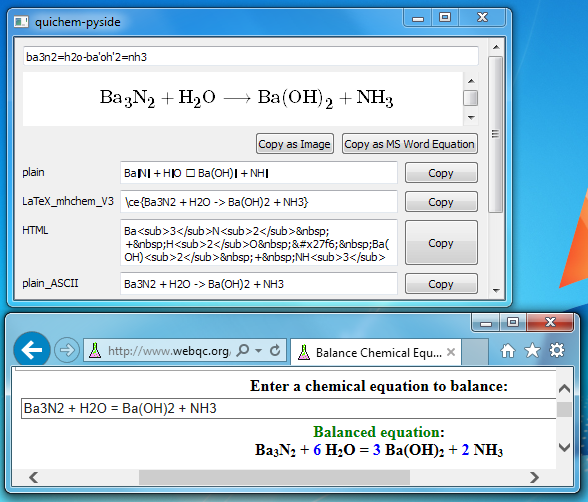Open the blank new tab button

pos(475,352)
